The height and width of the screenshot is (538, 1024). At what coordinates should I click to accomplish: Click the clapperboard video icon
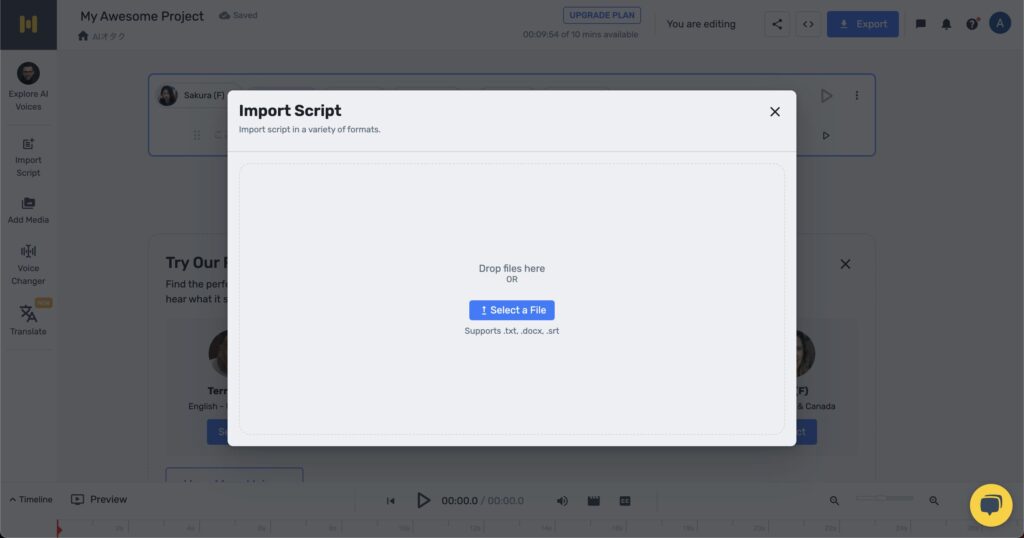(x=594, y=501)
